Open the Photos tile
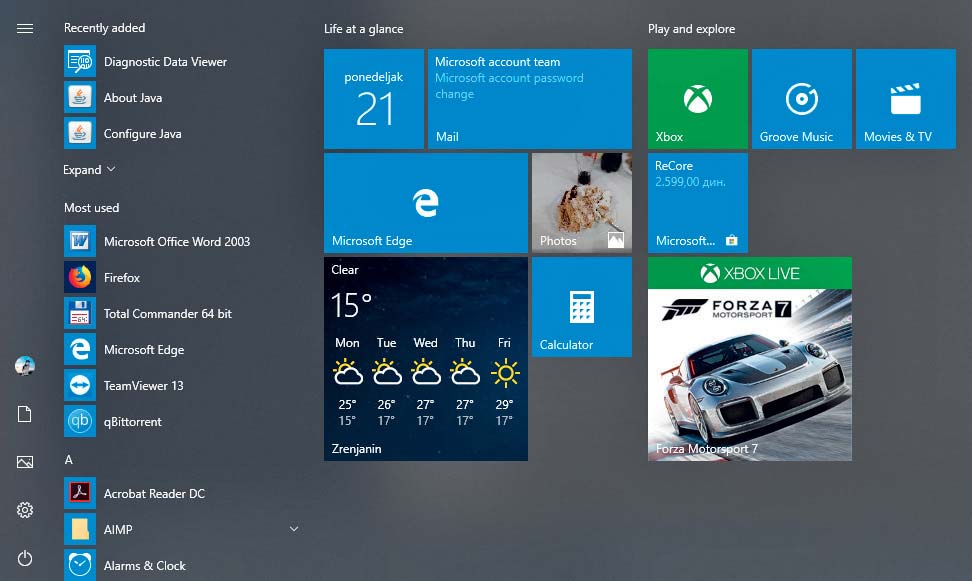The height and width of the screenshot is (581, 972). (x=582, y=203)
